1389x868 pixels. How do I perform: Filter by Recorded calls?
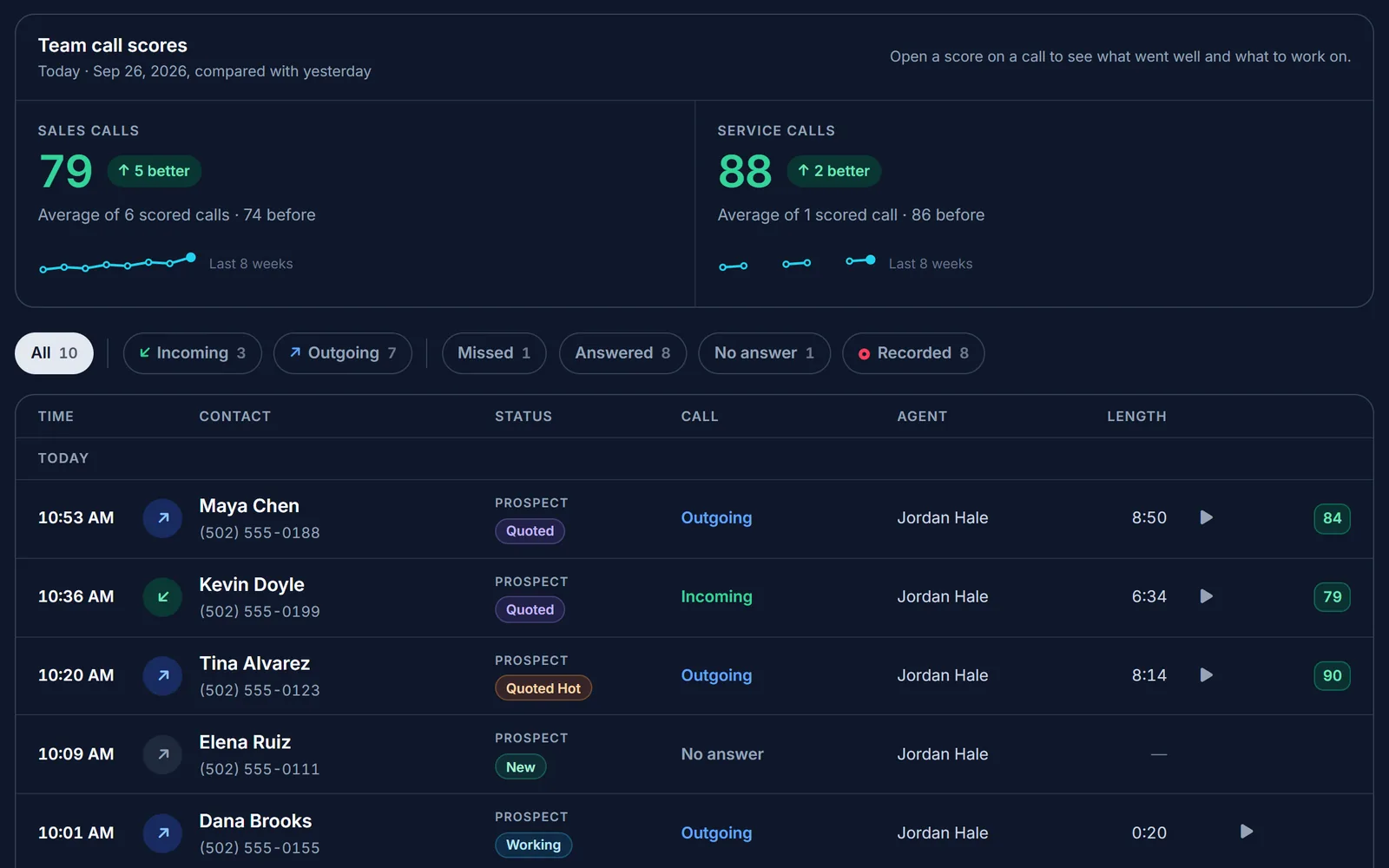[x=913, y=353]
